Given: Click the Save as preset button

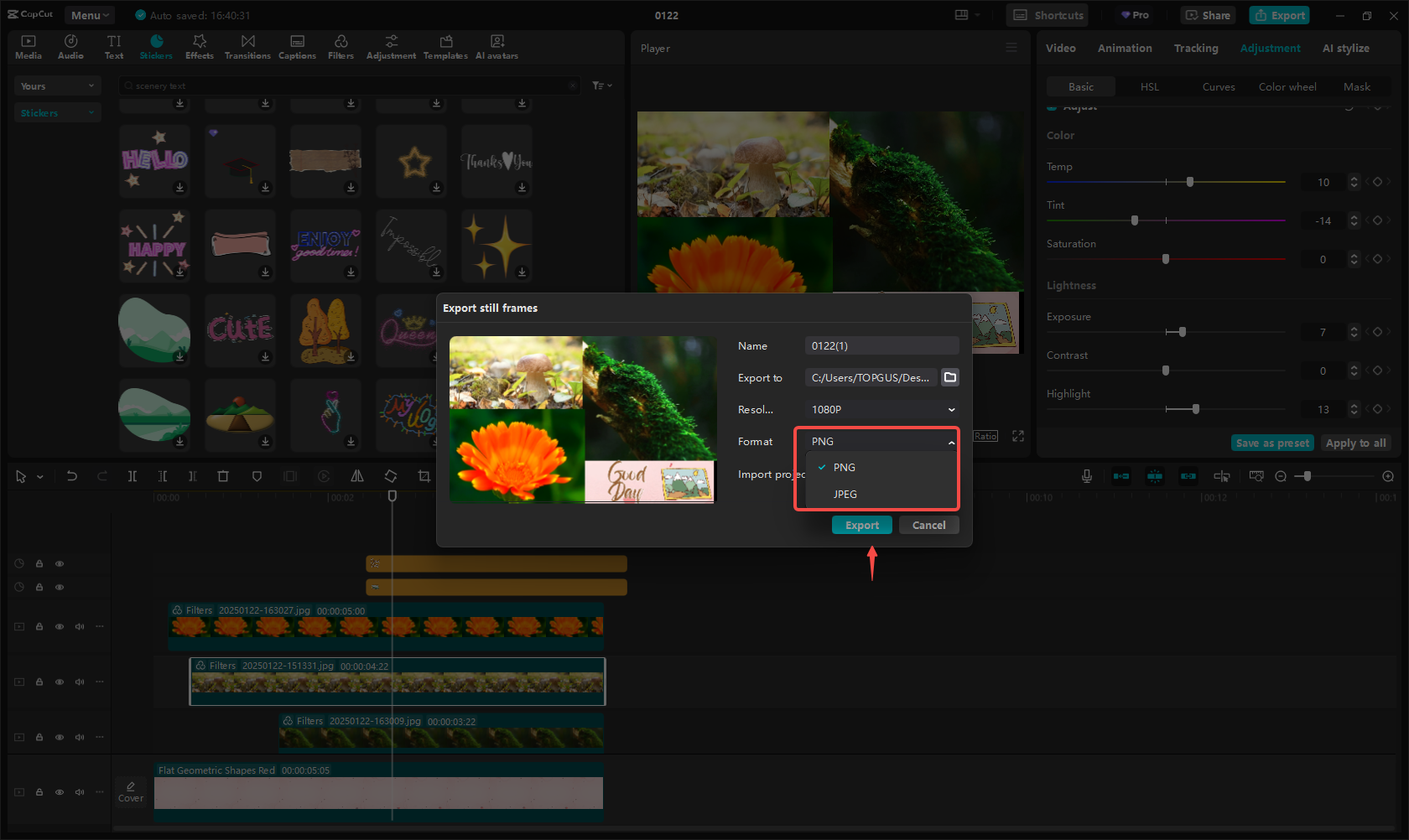Looking at the screenshot, I should coord(1272,443).
